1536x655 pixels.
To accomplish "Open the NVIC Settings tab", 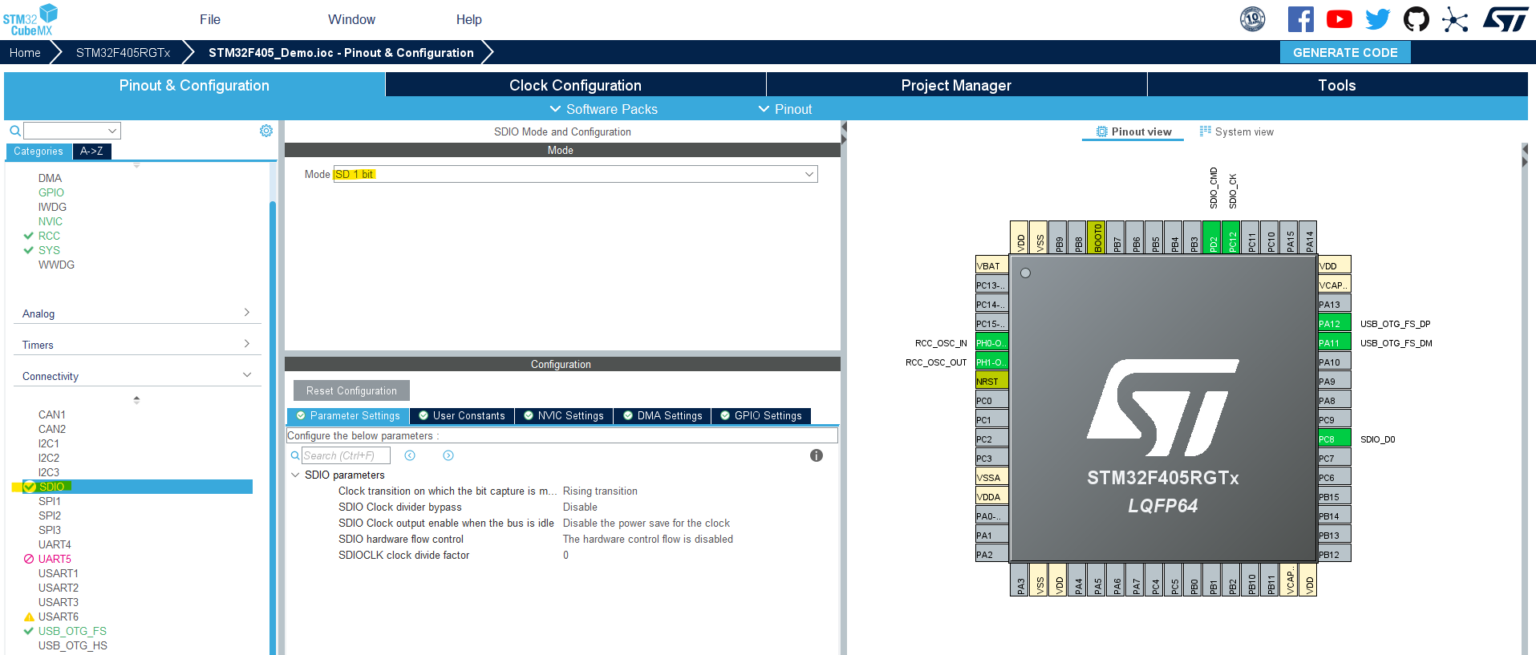I will click(564, 416).
